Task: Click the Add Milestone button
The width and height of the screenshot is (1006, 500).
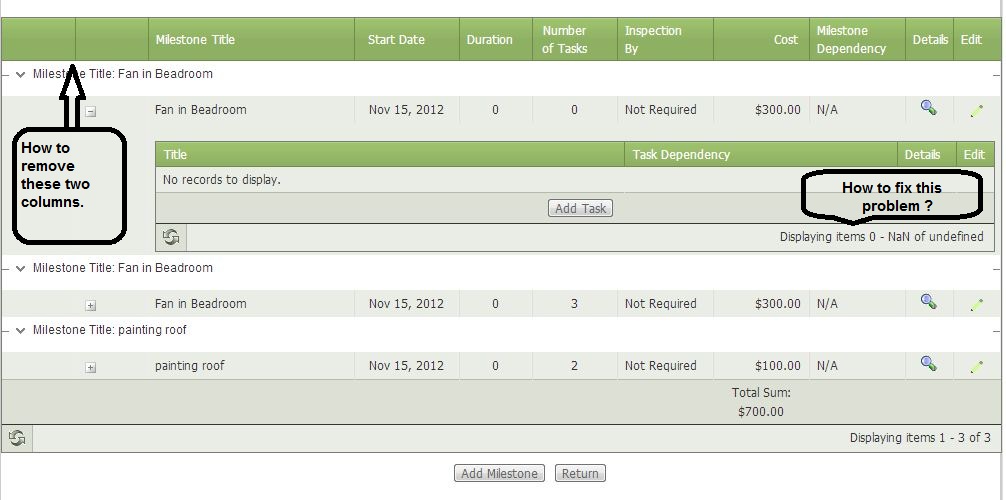Action: point(500,473)
